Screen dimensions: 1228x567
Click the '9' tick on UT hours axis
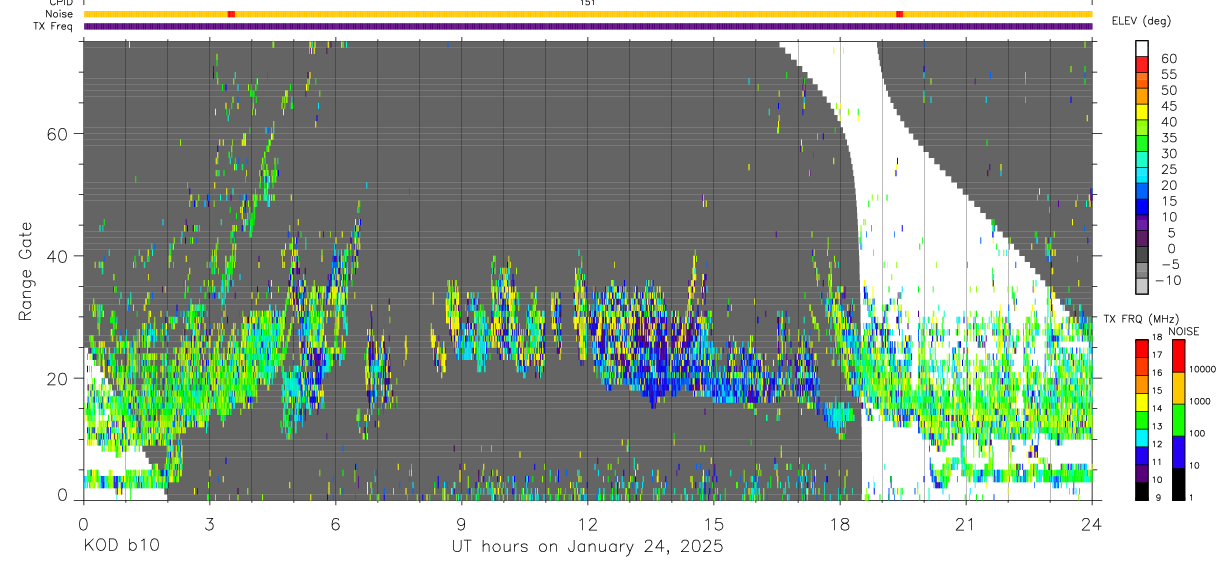462,523
